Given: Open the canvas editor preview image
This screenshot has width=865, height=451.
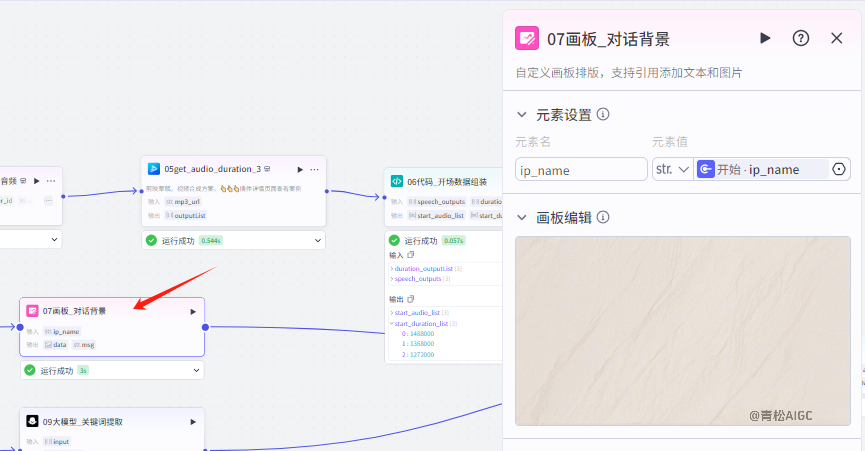Looking at the screenshot, I should pyautogui.click(x=683, y=331).
